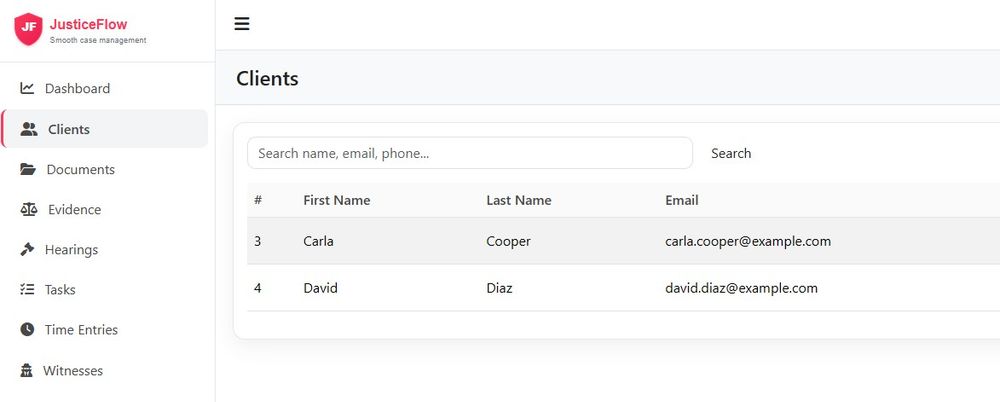Image resolution: width=1000 pixels, height=402 pixels.
Task: Click the JusticeFlow brand name link
Action: pos(88,24)
